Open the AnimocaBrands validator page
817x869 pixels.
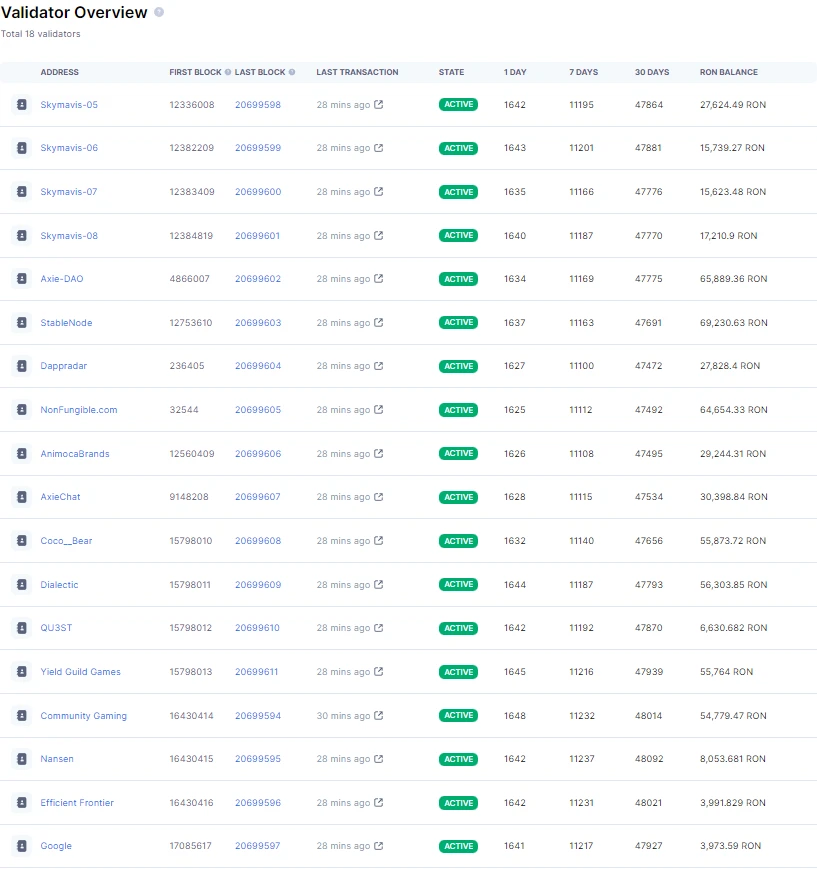point(75,453)
